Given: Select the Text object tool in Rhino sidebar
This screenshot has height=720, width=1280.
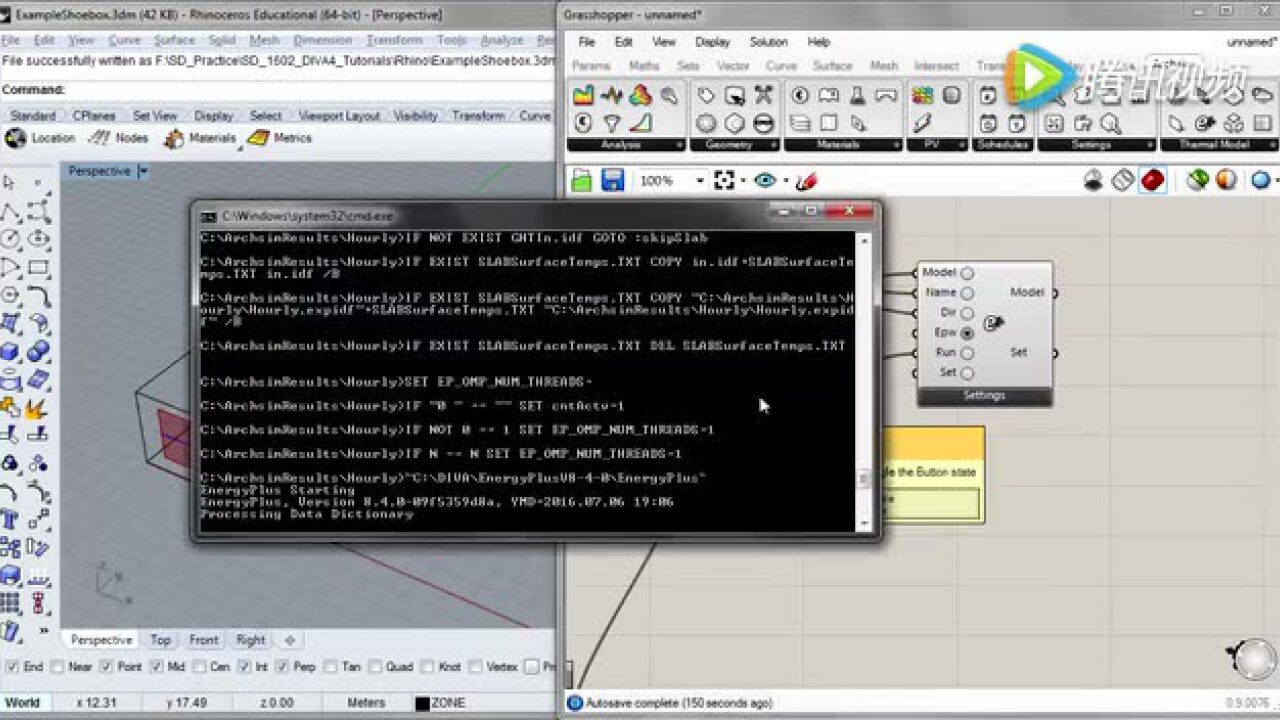Looking at the screenshot, I should pos(11,520).
